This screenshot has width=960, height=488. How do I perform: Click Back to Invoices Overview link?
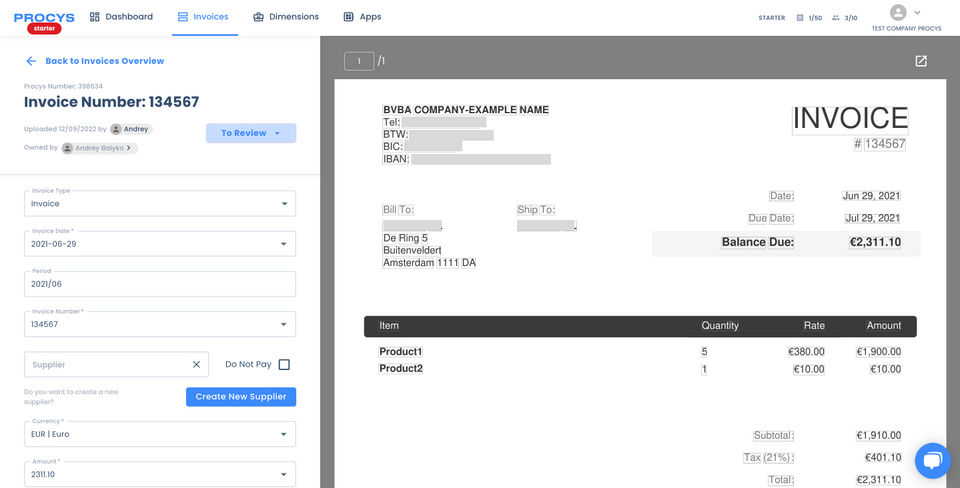[95, 61]
